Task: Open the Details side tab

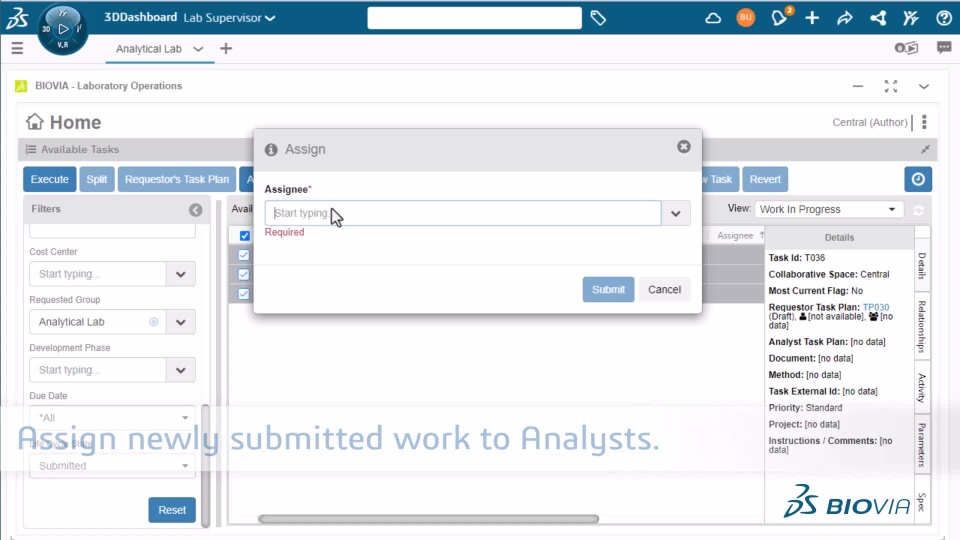Action: point(922,266)
